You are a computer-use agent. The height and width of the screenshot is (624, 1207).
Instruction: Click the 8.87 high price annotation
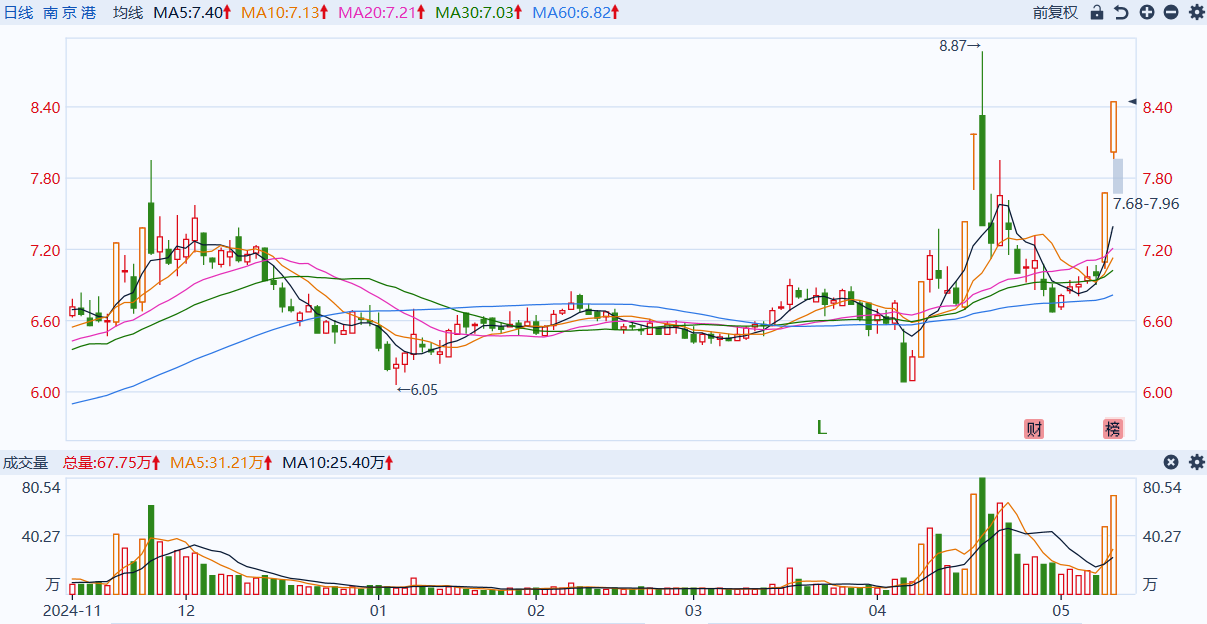click(x=960, y=45)
